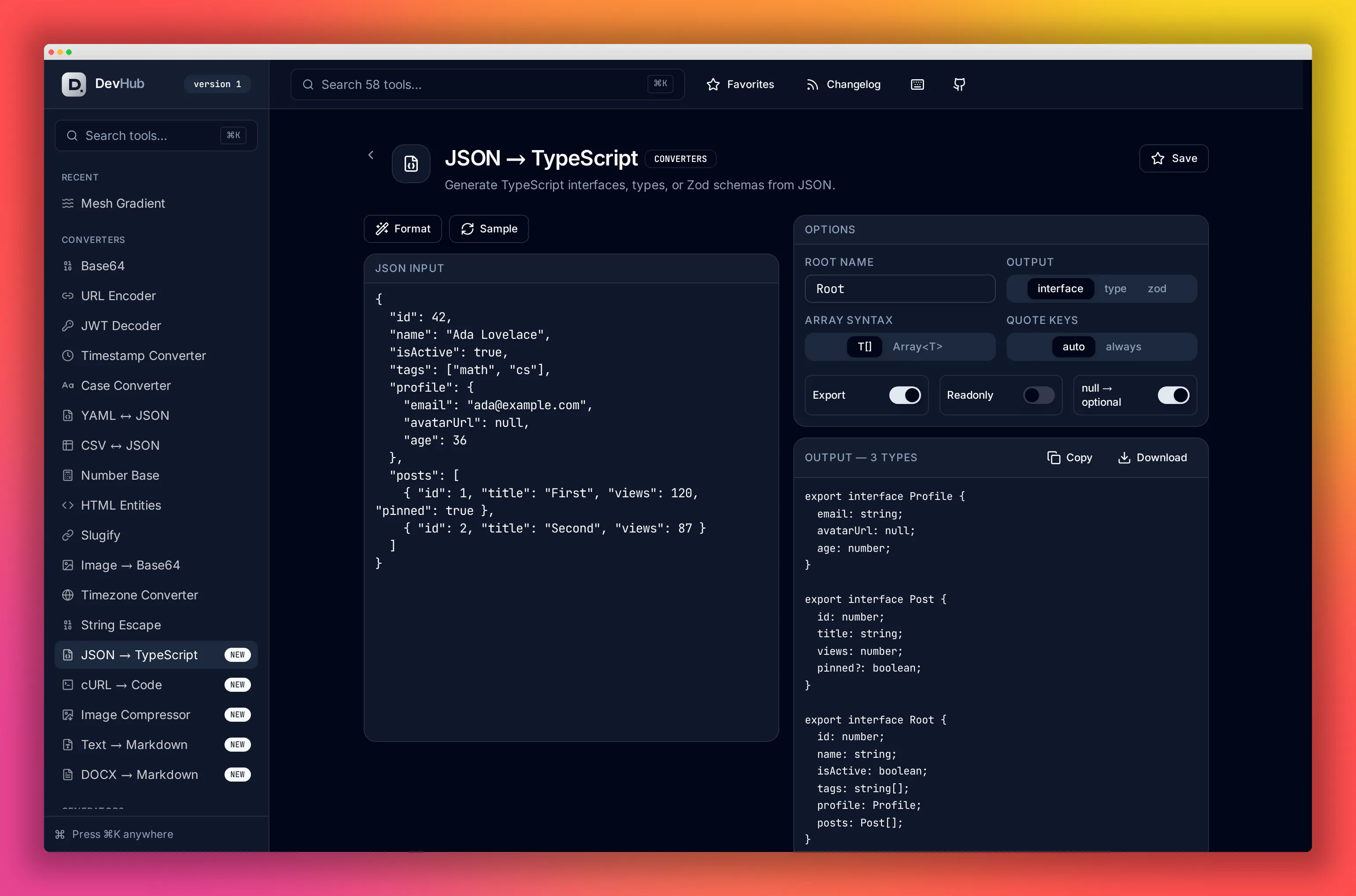The width and height of the screenshot is (1356, 896).
Task: Click 'Press ⌘K anywhere' footer hint
Action: click(122, 834)
